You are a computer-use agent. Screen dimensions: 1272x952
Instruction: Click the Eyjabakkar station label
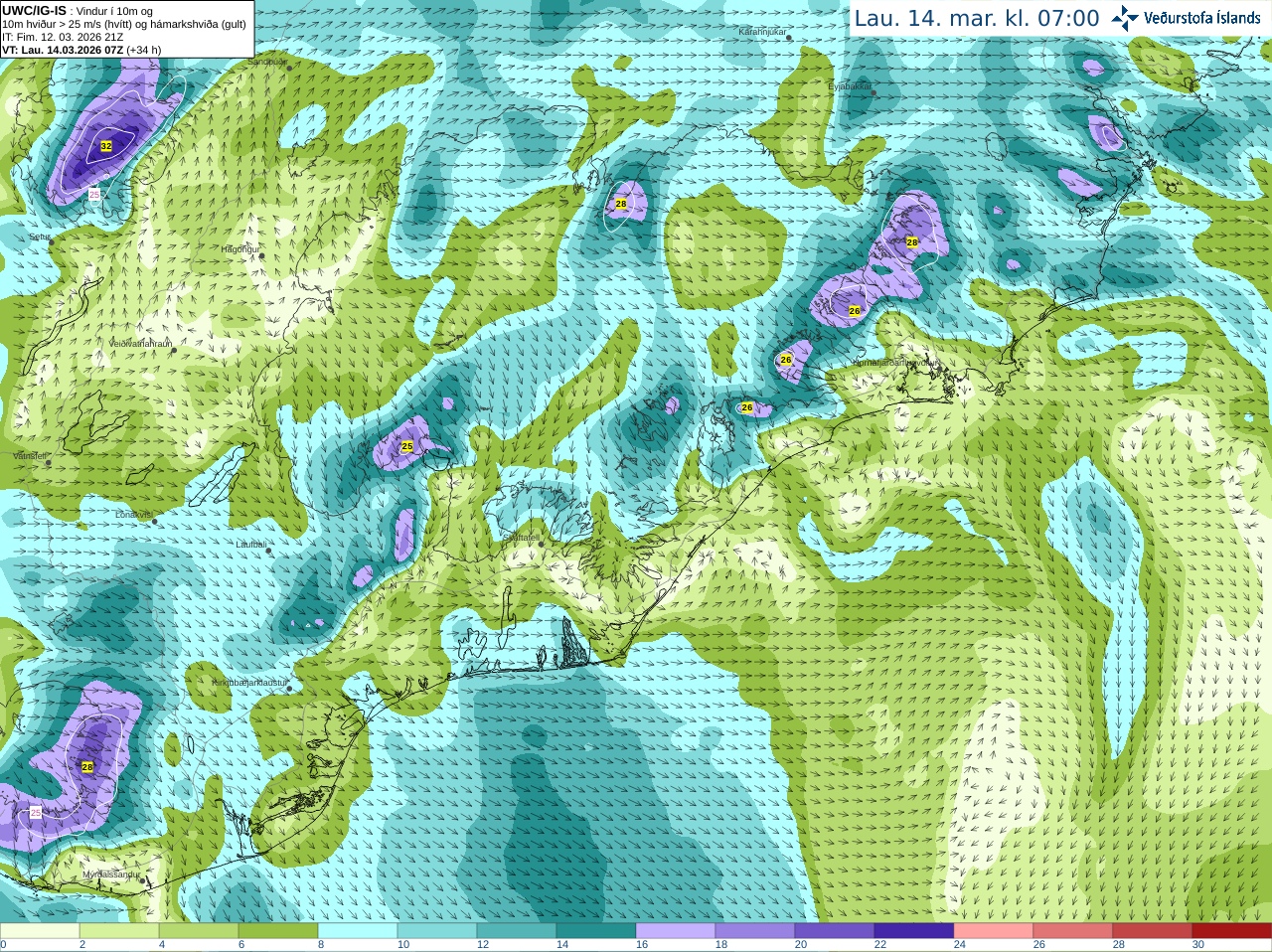click(x=850, y=87)
